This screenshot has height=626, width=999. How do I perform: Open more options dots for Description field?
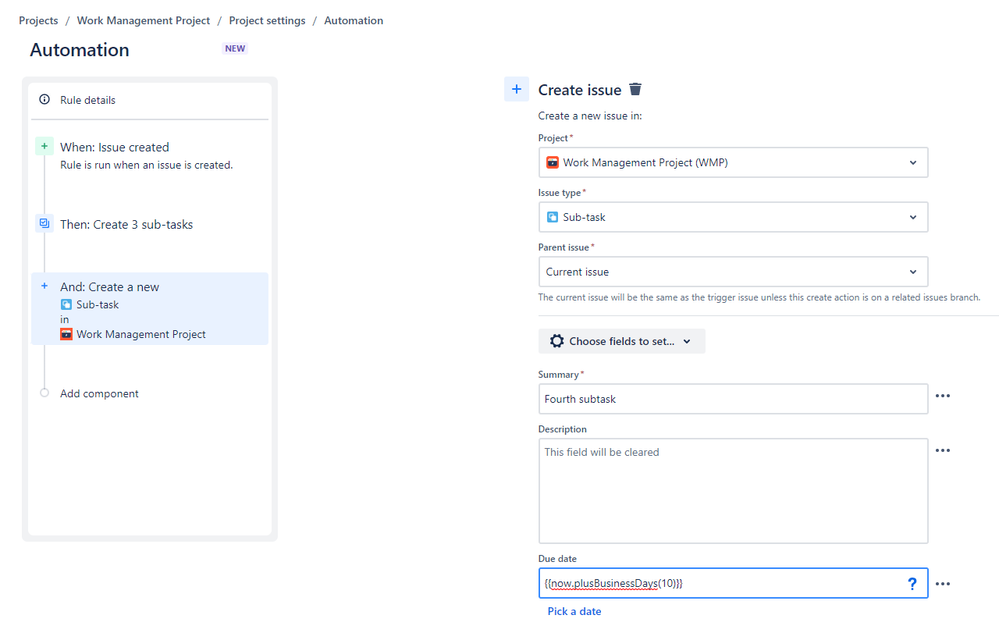[x=943, y=451]
